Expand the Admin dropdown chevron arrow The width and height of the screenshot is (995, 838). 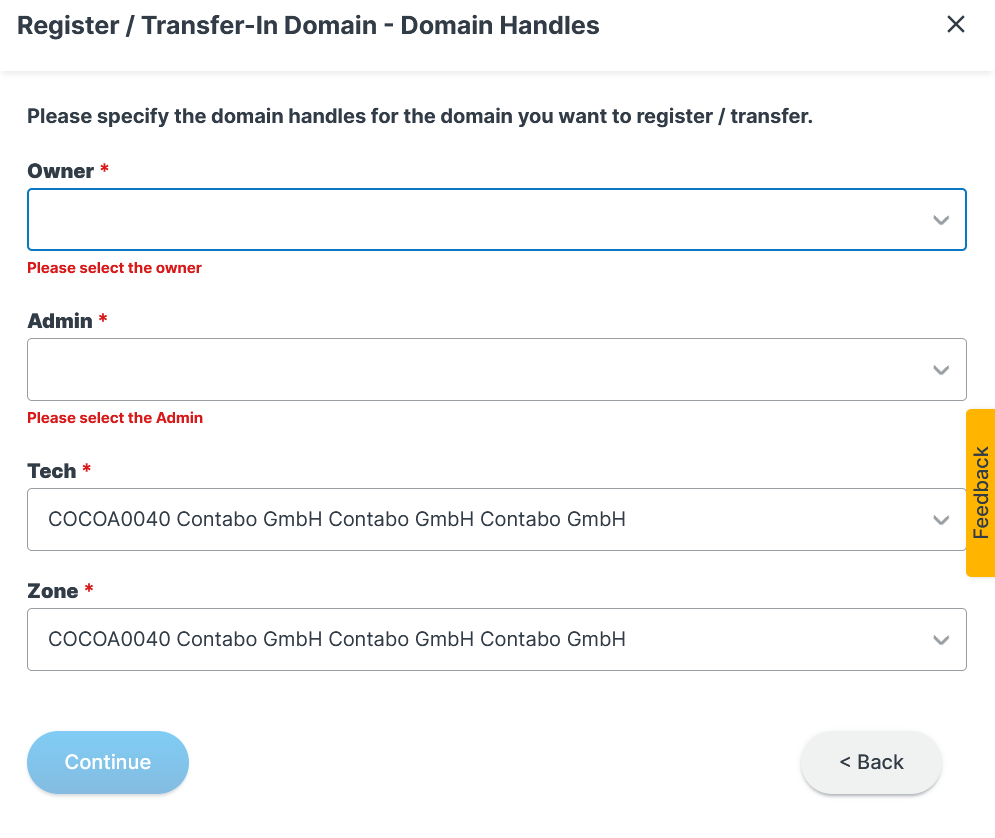[940, 370]
